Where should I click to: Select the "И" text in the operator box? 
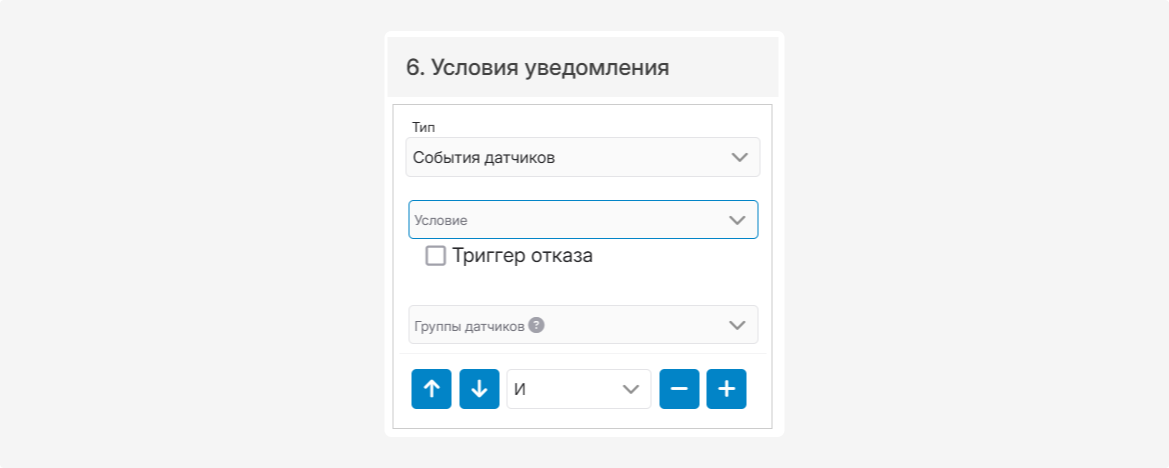coord(520,389)
